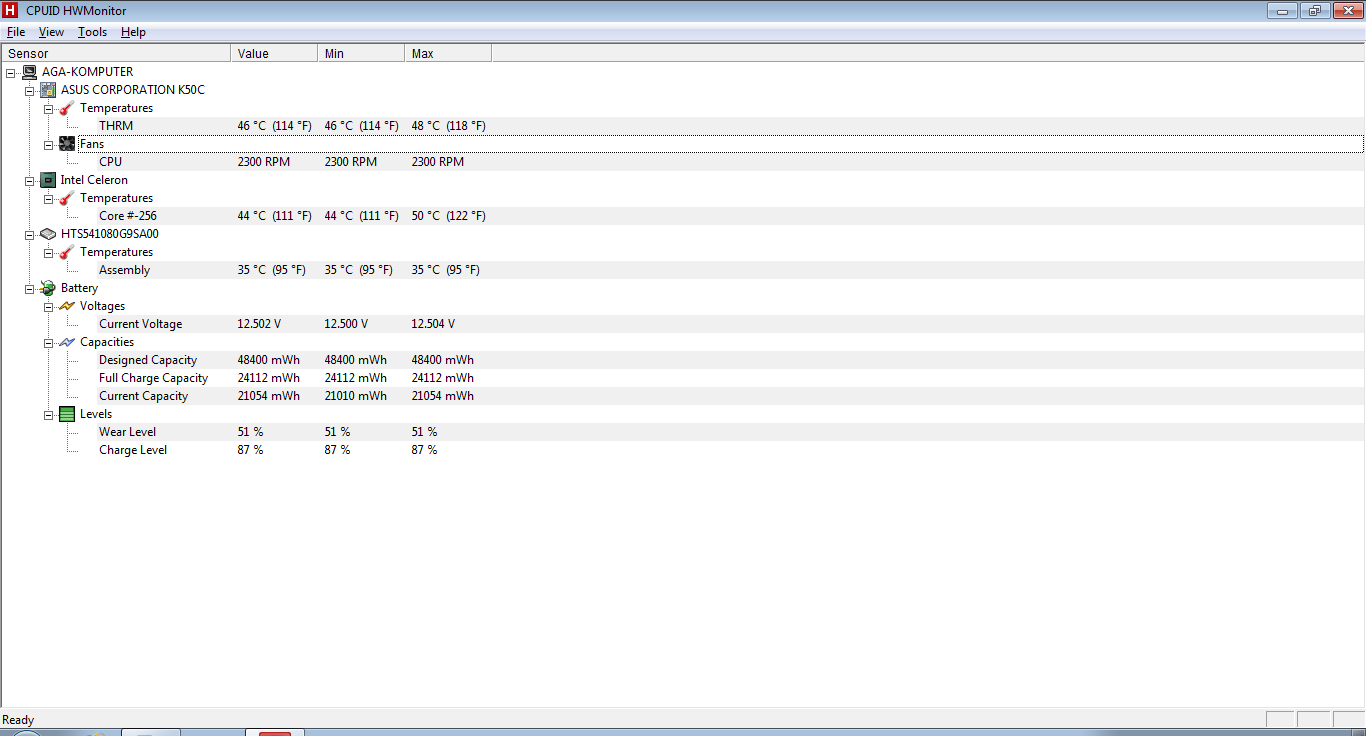Click the Value column header

click(274, 54)
